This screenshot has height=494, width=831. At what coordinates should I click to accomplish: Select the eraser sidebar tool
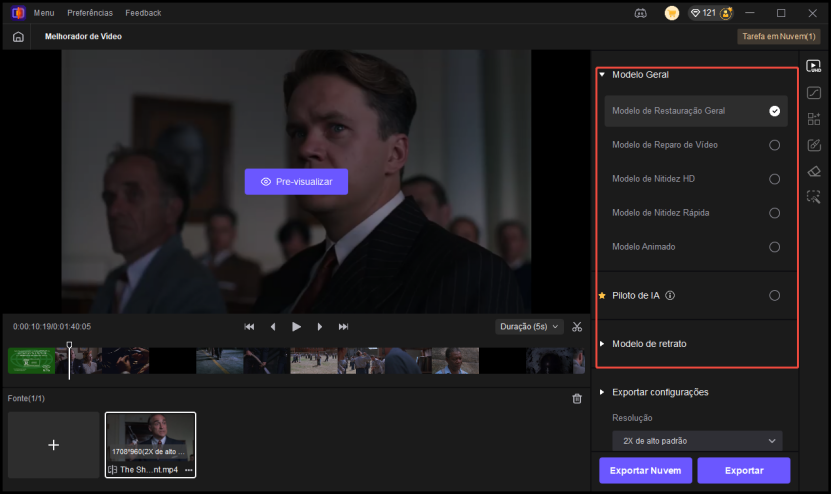(x=814, y=171)
